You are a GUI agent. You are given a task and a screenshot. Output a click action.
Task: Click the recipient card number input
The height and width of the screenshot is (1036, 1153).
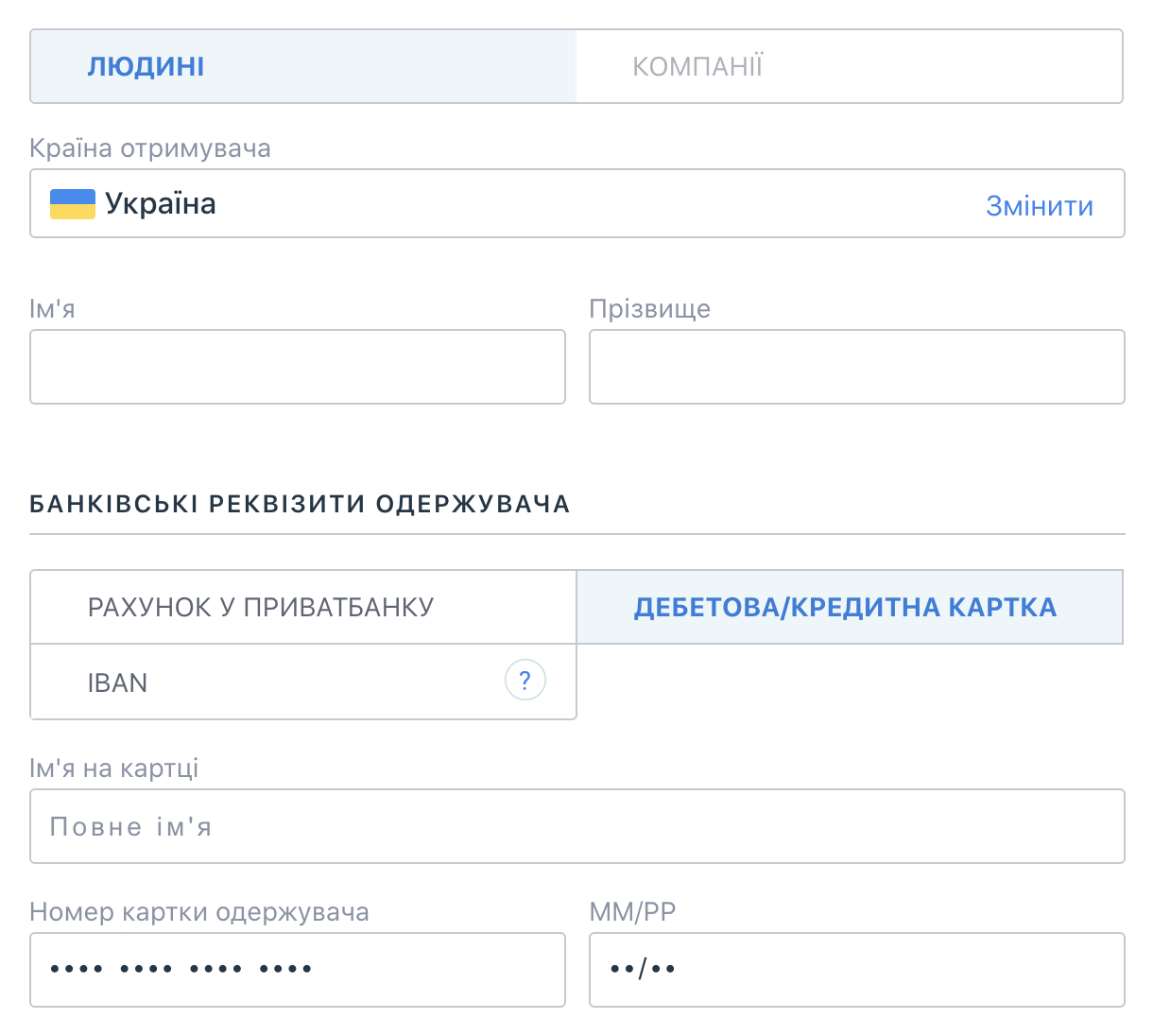click(298, 970)
